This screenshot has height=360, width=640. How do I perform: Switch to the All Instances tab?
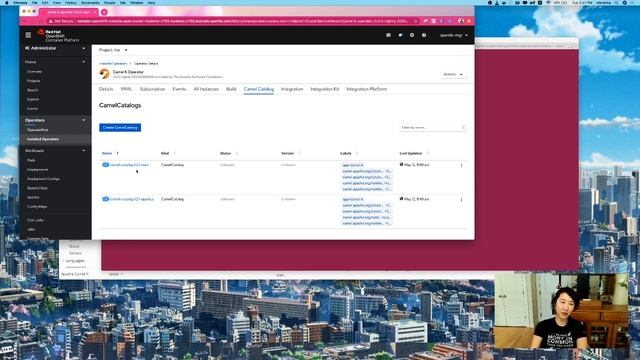click(206, 89)
